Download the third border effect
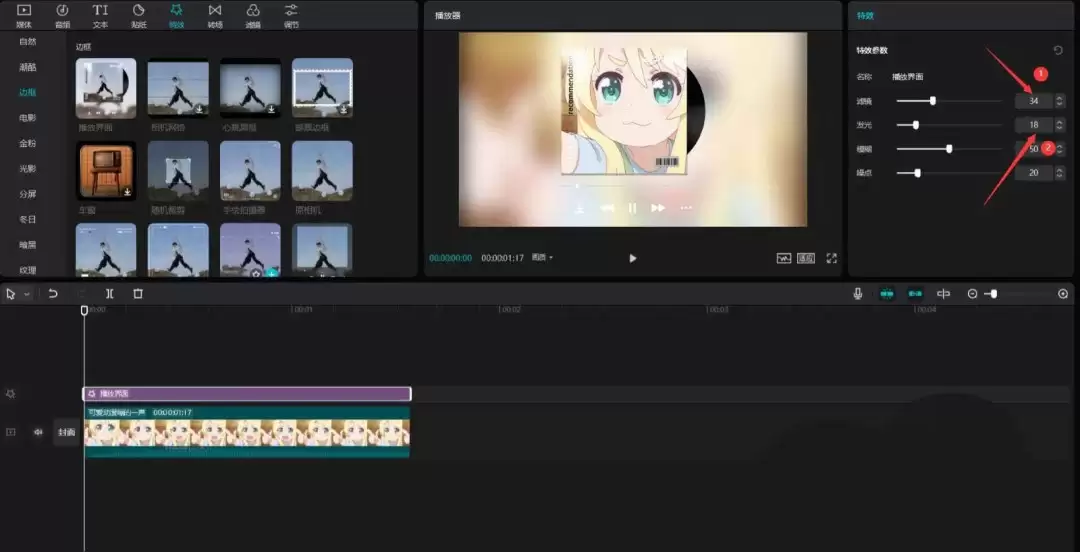 (271, 109)
